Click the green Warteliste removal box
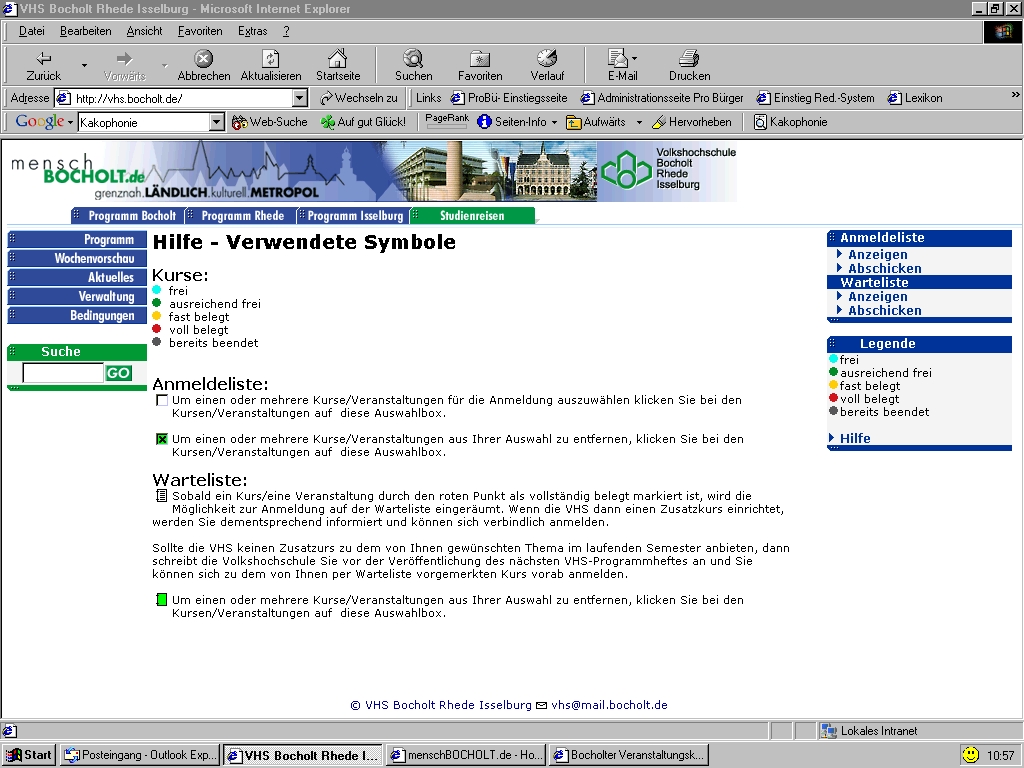Screen dimensions: 1024x768 pyautogui.click(x=161, y=600)
